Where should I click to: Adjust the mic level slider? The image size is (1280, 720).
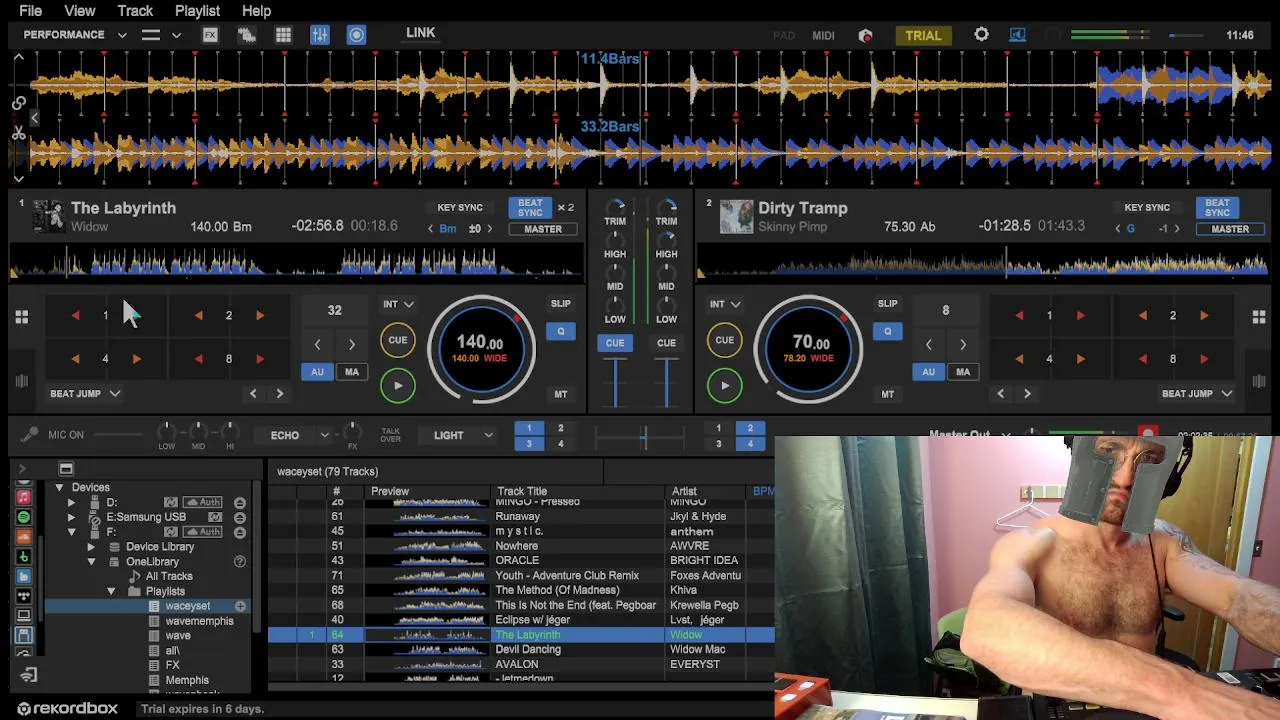tap(118, 435)
